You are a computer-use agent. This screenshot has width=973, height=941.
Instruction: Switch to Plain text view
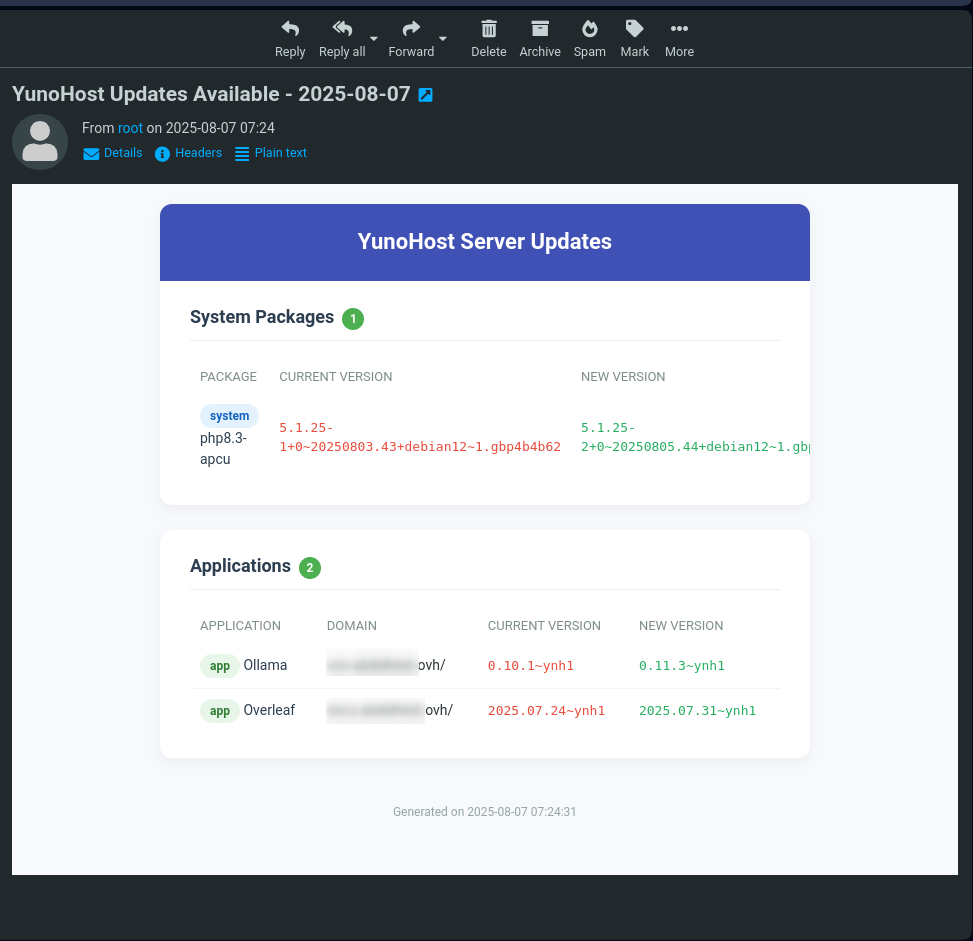271,153
